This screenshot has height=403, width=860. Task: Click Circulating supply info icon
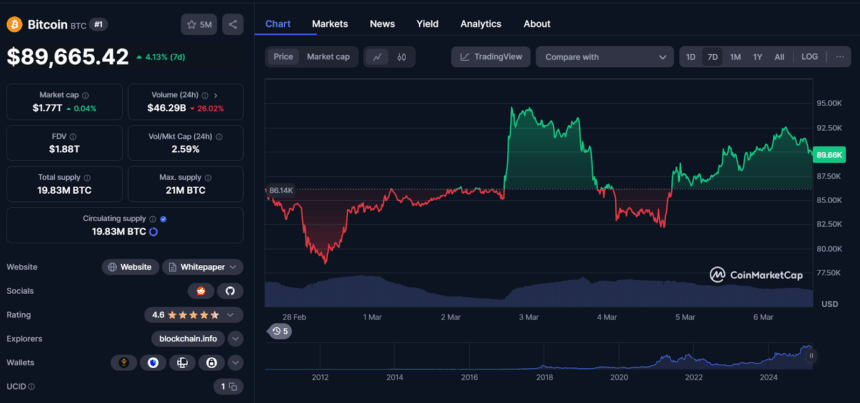tap(152, 219)
